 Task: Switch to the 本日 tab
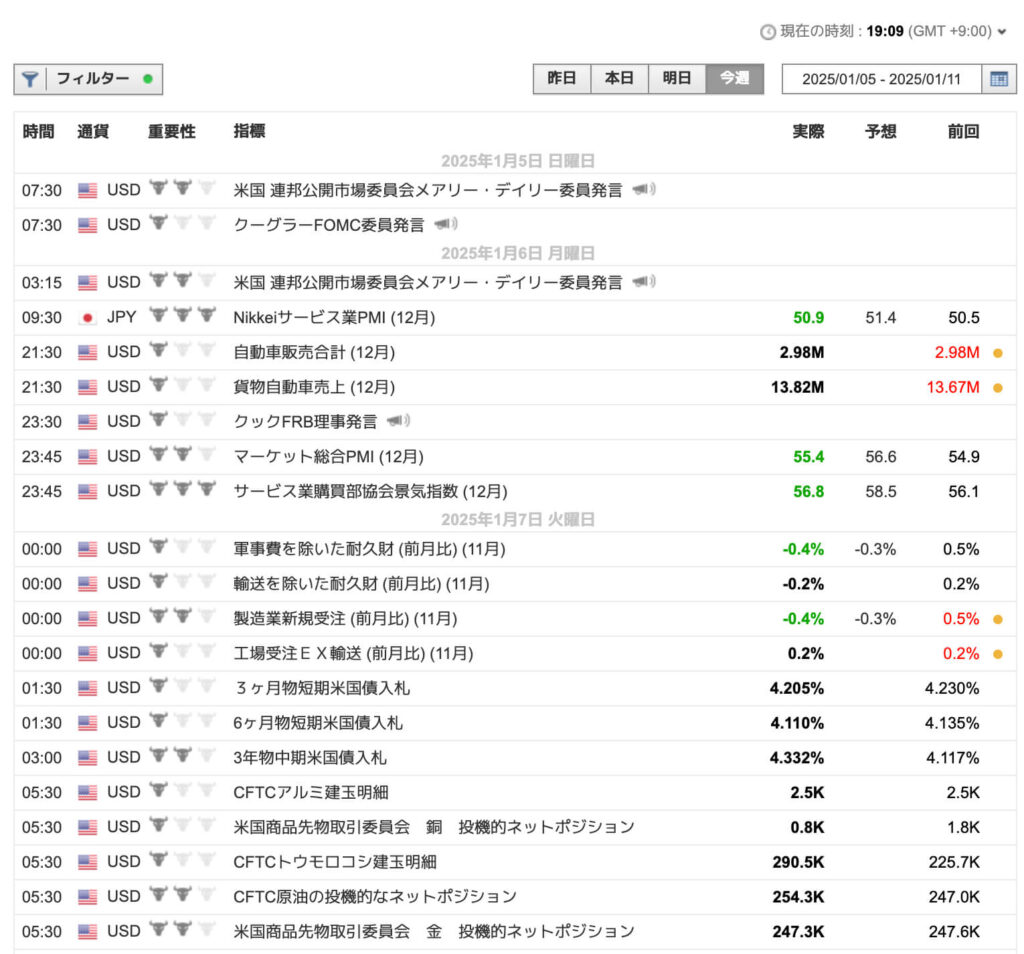pos(620,78)
